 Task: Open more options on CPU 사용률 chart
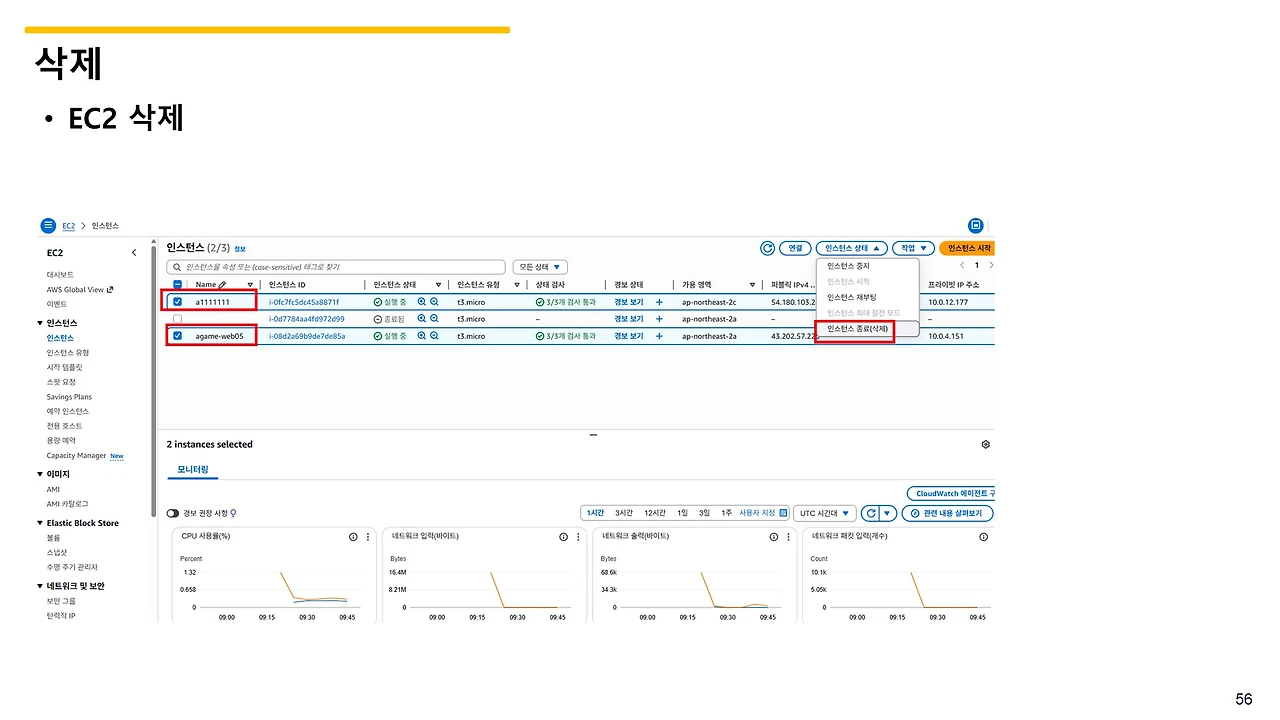click(x=367, y=537)
